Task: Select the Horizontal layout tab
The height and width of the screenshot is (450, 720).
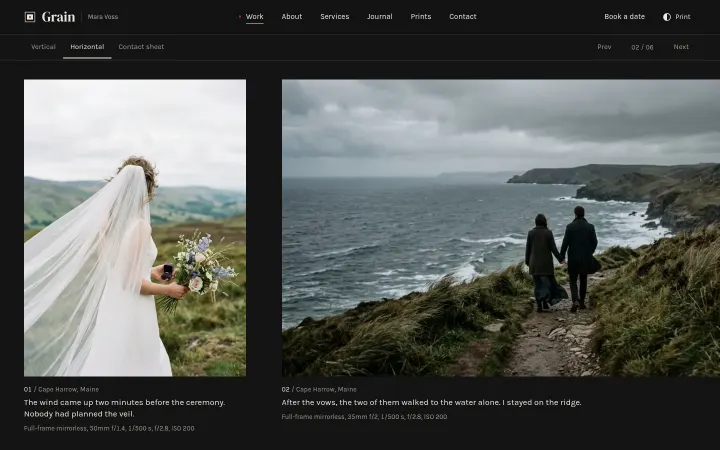Action: tap(87, 47)
